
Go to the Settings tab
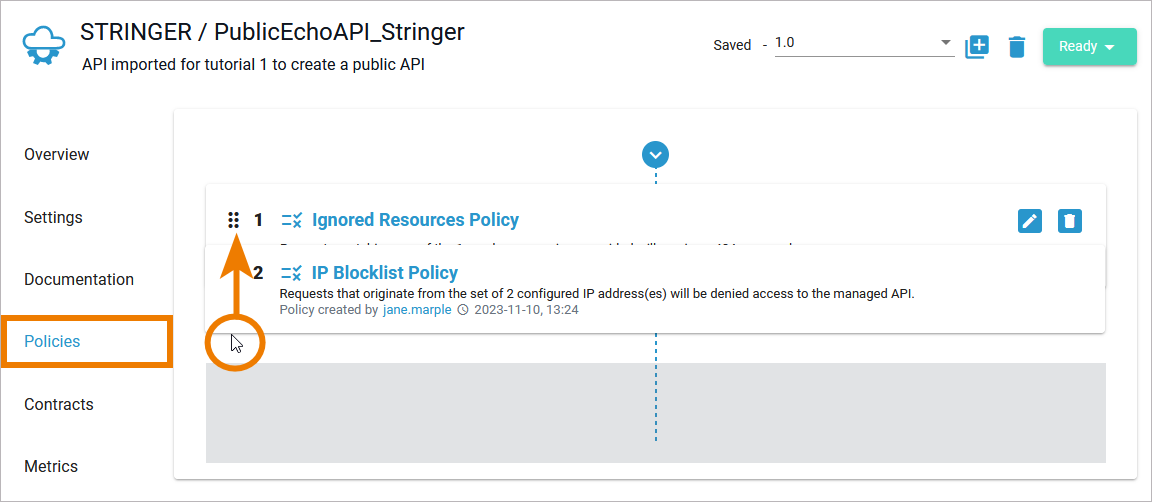(53, 218)
